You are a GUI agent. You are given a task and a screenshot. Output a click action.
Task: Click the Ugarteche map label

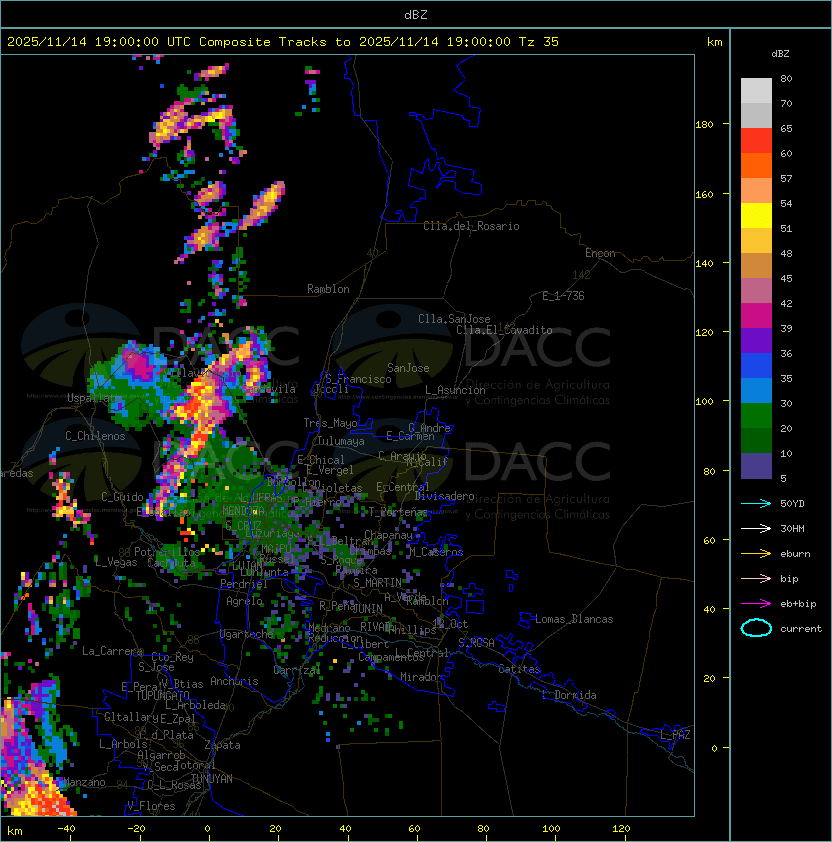(x=247, y=634)
